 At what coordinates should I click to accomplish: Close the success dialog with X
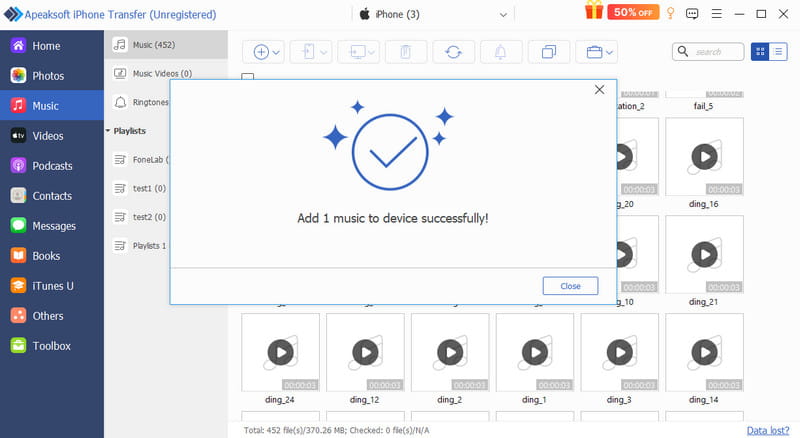click(599, 90)
